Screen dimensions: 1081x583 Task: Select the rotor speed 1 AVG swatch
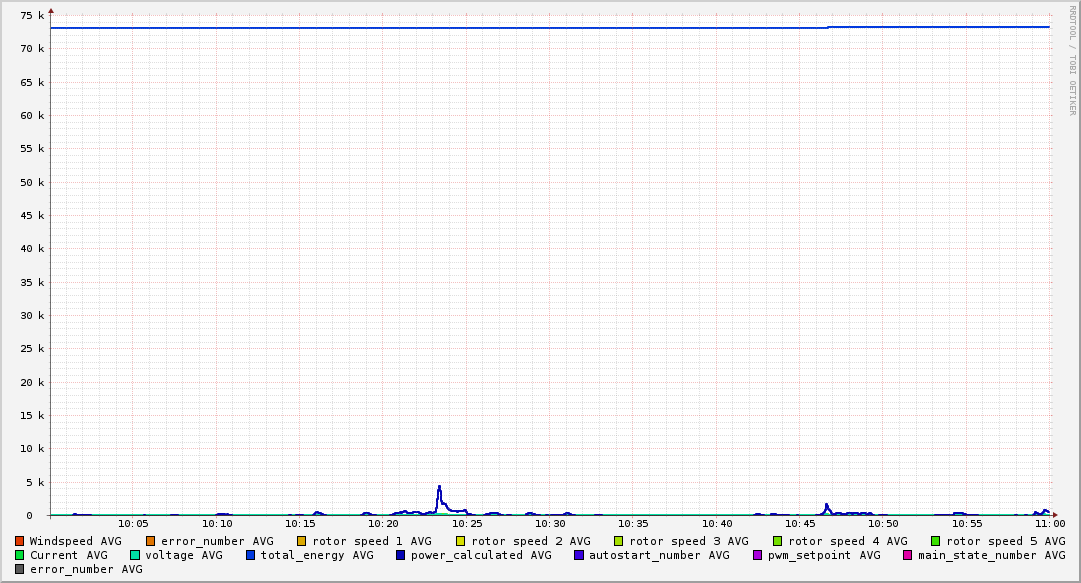[301, 541]
